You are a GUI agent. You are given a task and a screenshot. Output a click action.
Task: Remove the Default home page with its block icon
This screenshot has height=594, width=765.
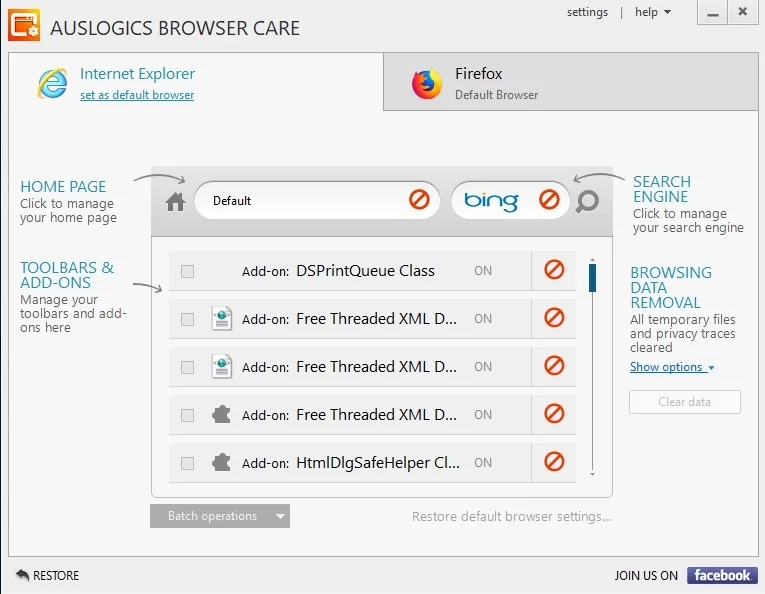click(x=419, y=201)
